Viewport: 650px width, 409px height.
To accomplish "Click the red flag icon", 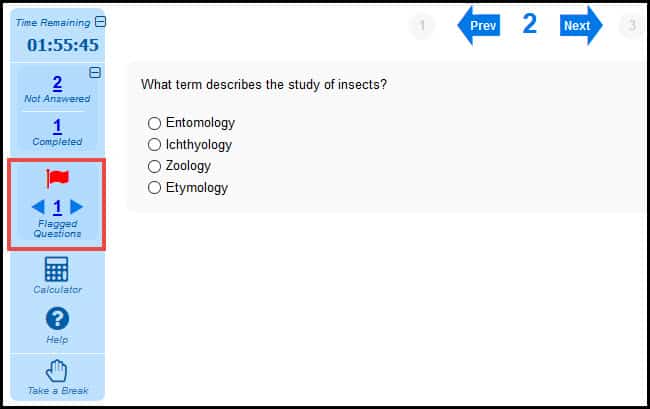I will (57, 179).
